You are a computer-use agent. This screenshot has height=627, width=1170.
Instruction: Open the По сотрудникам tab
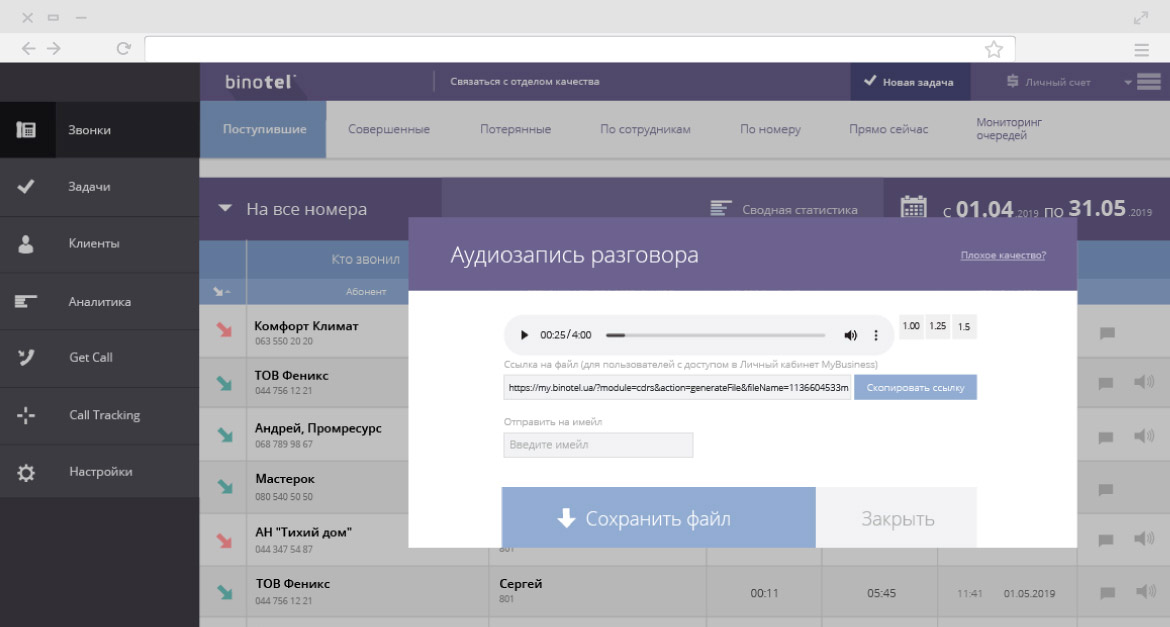(x=645, y=129)
